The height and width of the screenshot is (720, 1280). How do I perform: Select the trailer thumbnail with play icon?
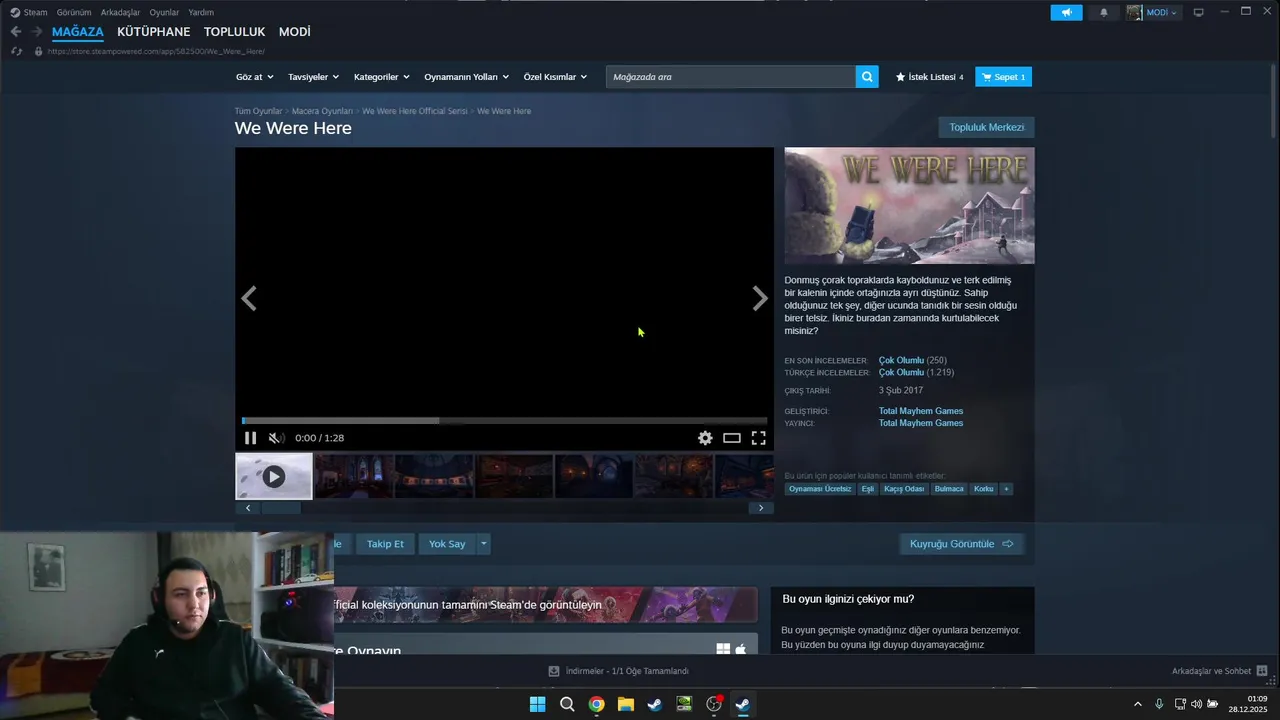click(273, 477)
